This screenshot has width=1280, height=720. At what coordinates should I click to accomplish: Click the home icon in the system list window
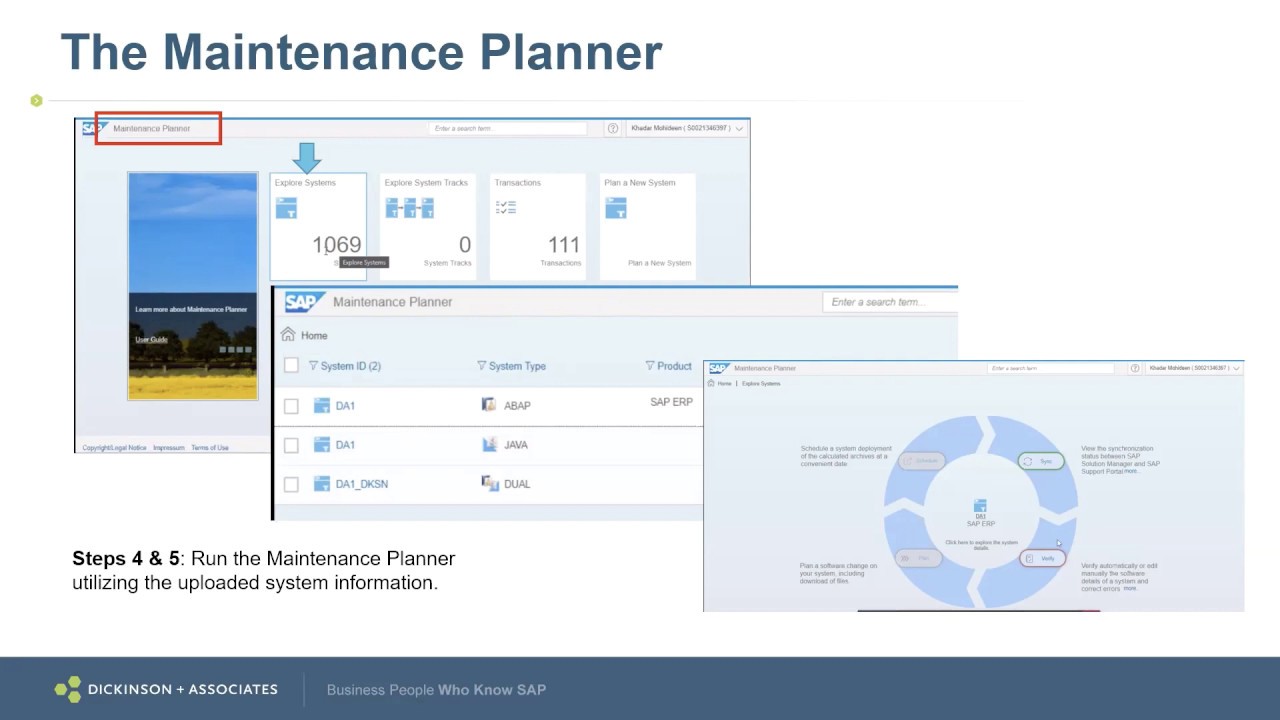tap(289, 335)
